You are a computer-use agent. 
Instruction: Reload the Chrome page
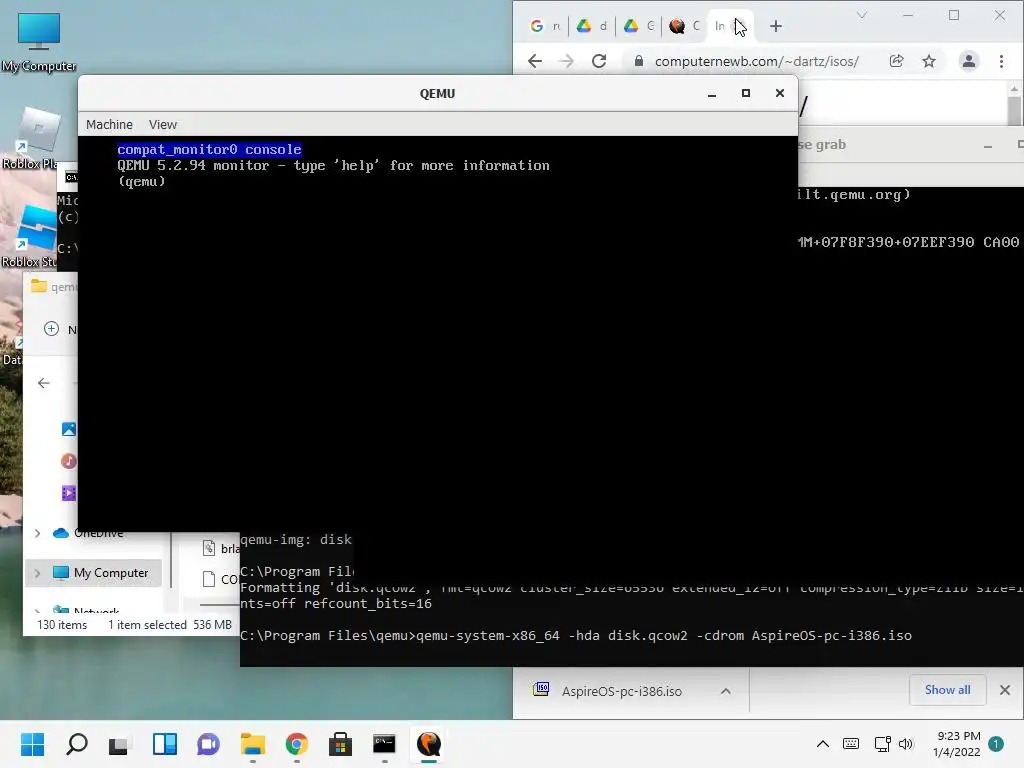(x=599, y=61)
